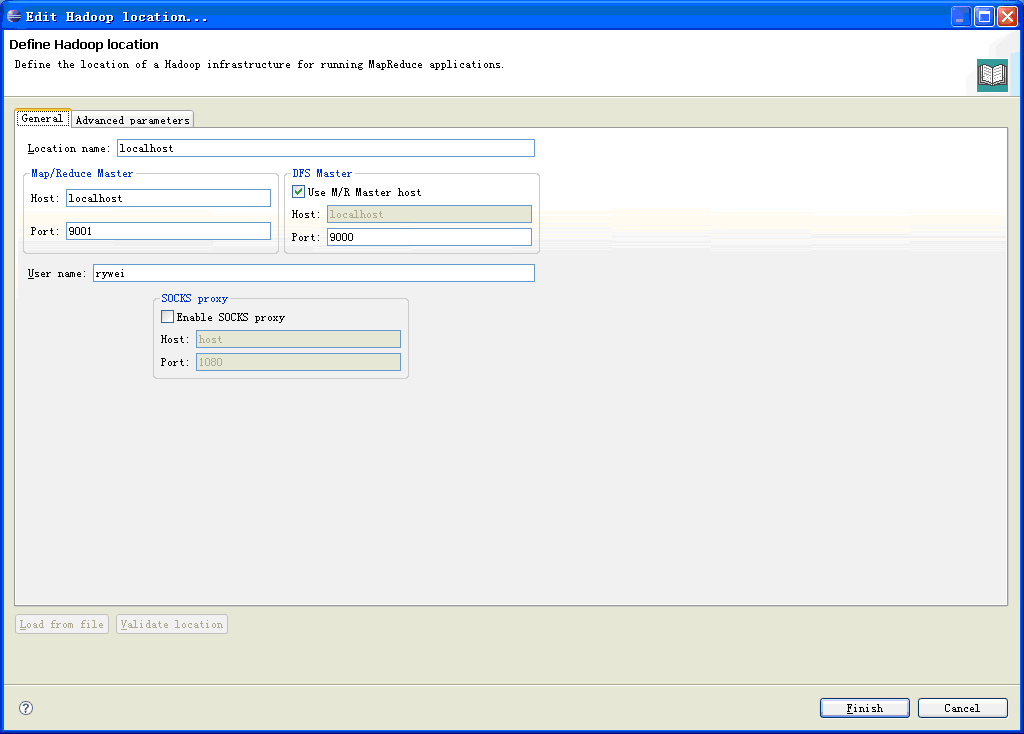This screenshot has width=1024, height=734.
Task: Click the book icon near the dialog header
Action: (991, 74)
